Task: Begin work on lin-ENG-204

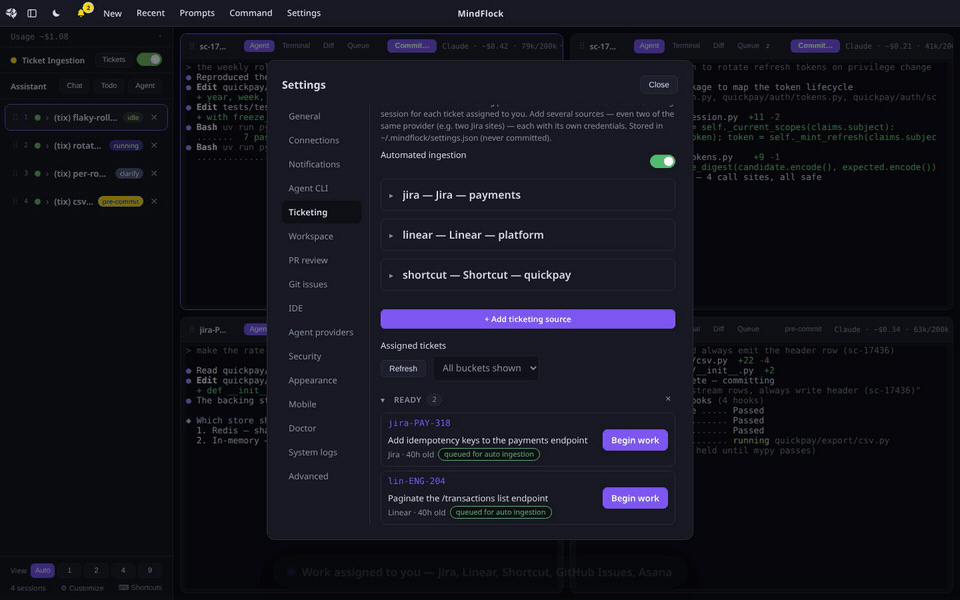Action: click(635, 498)
